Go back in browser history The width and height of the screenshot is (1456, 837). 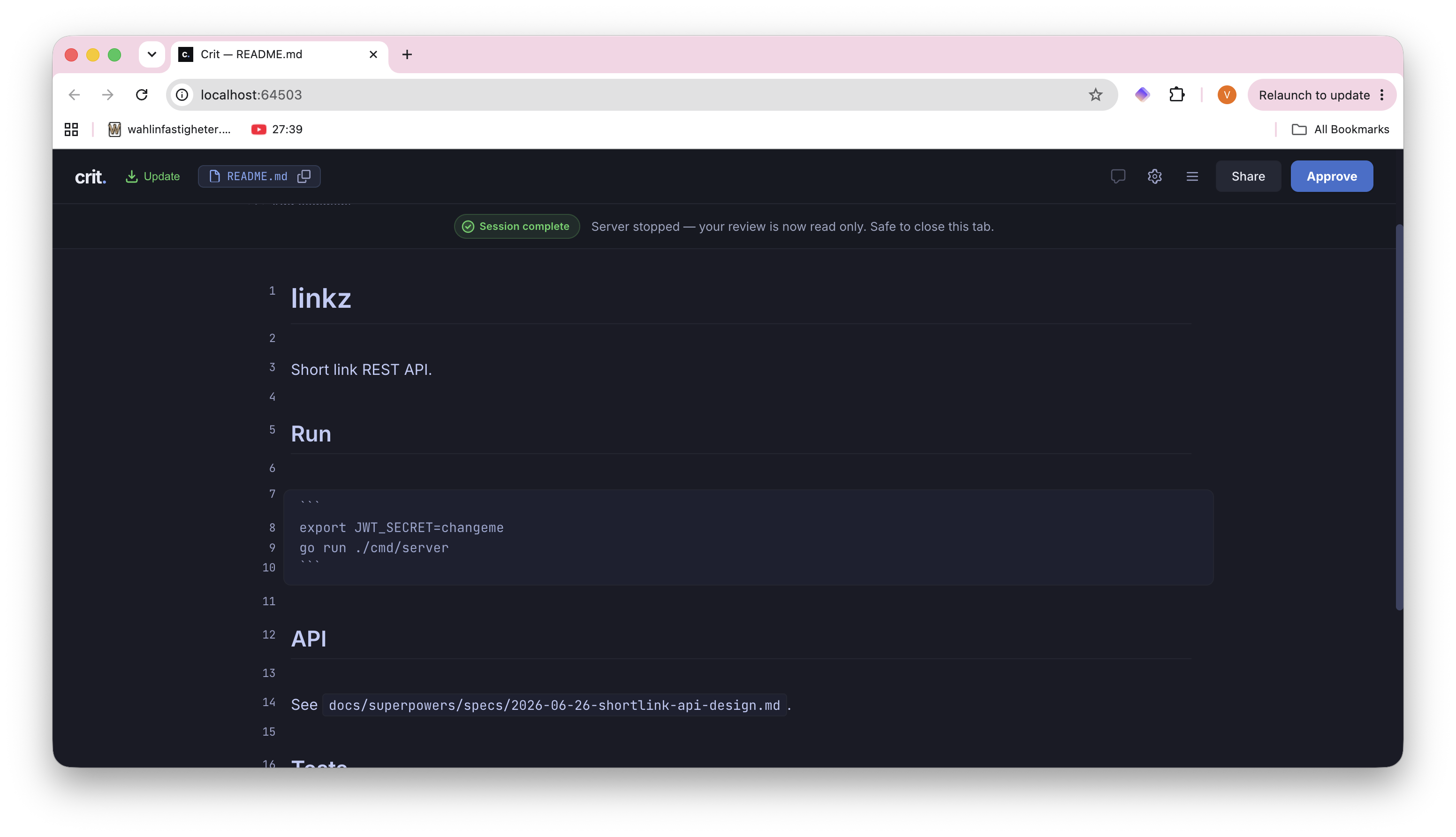click(x=74, y=95)
